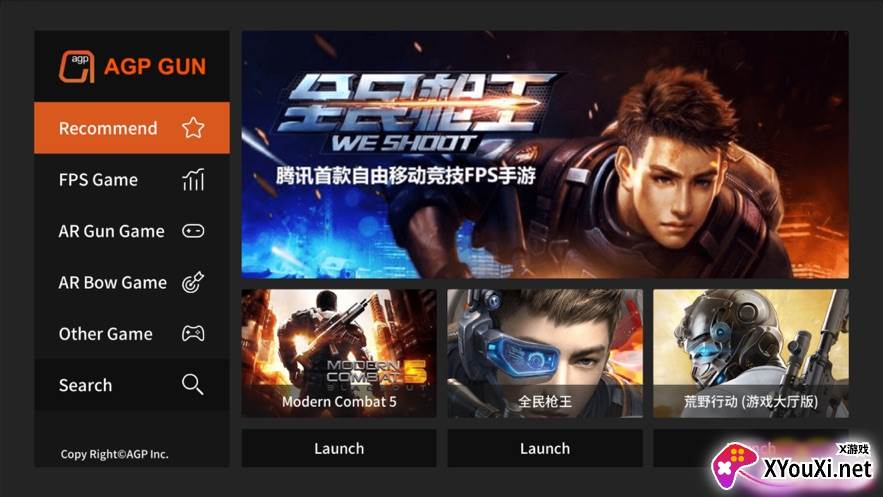Select the Recommend menu item
Image resolution: width=883 pixels, height=497 pixels.
click(132, 128)
